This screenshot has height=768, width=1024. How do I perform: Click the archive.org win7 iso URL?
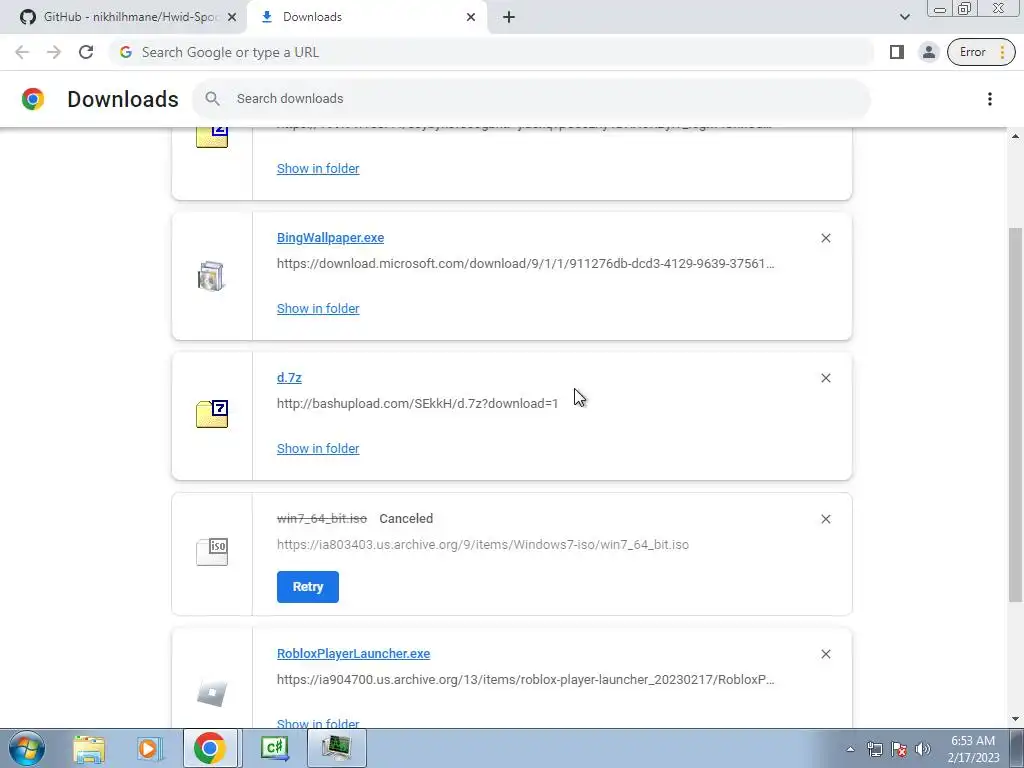[483, 545]
